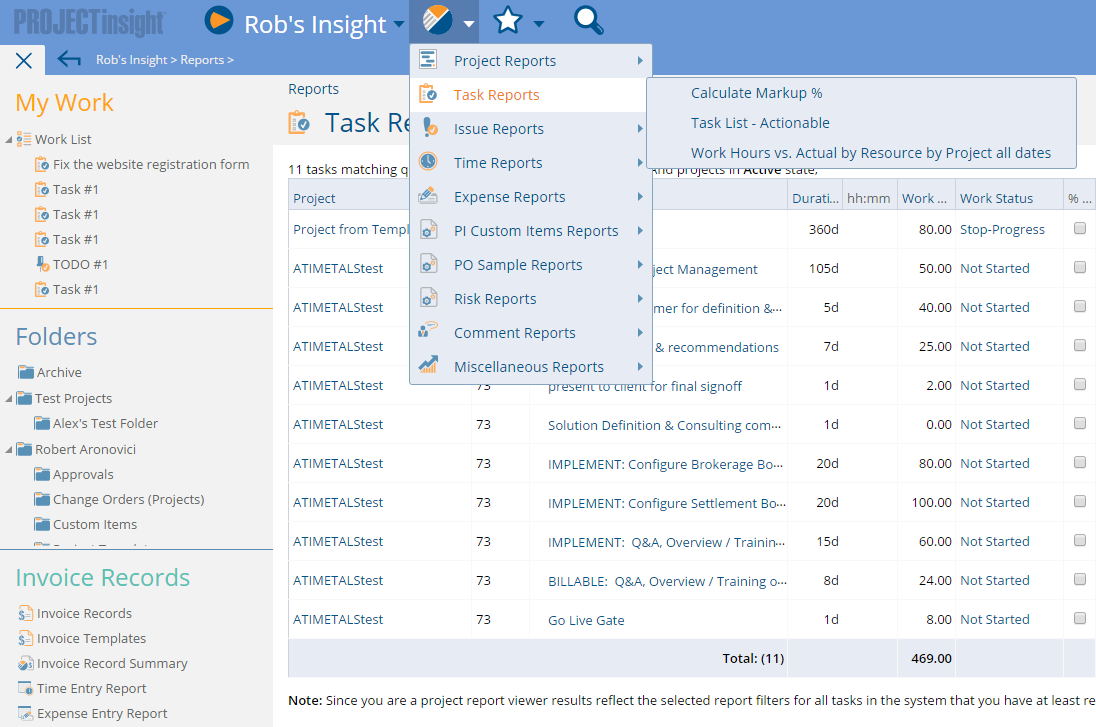Viewport: 1096px width, 727px height.
Task: Click the PI Custom Items Reports document icon
Action: (x=428, y=229)
